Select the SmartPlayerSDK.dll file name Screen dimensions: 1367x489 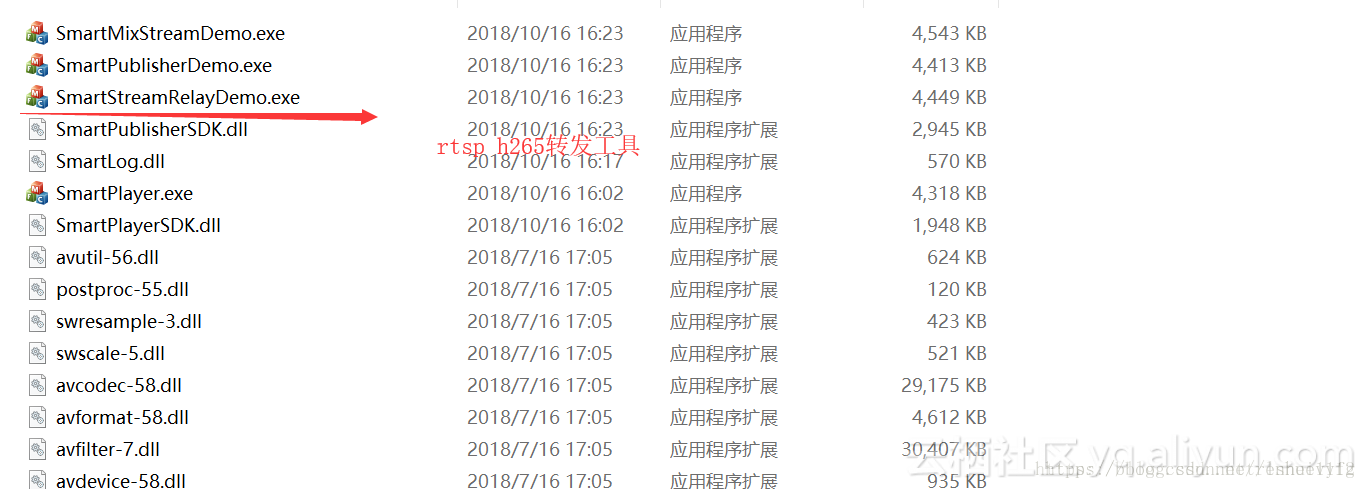(138, 225)
